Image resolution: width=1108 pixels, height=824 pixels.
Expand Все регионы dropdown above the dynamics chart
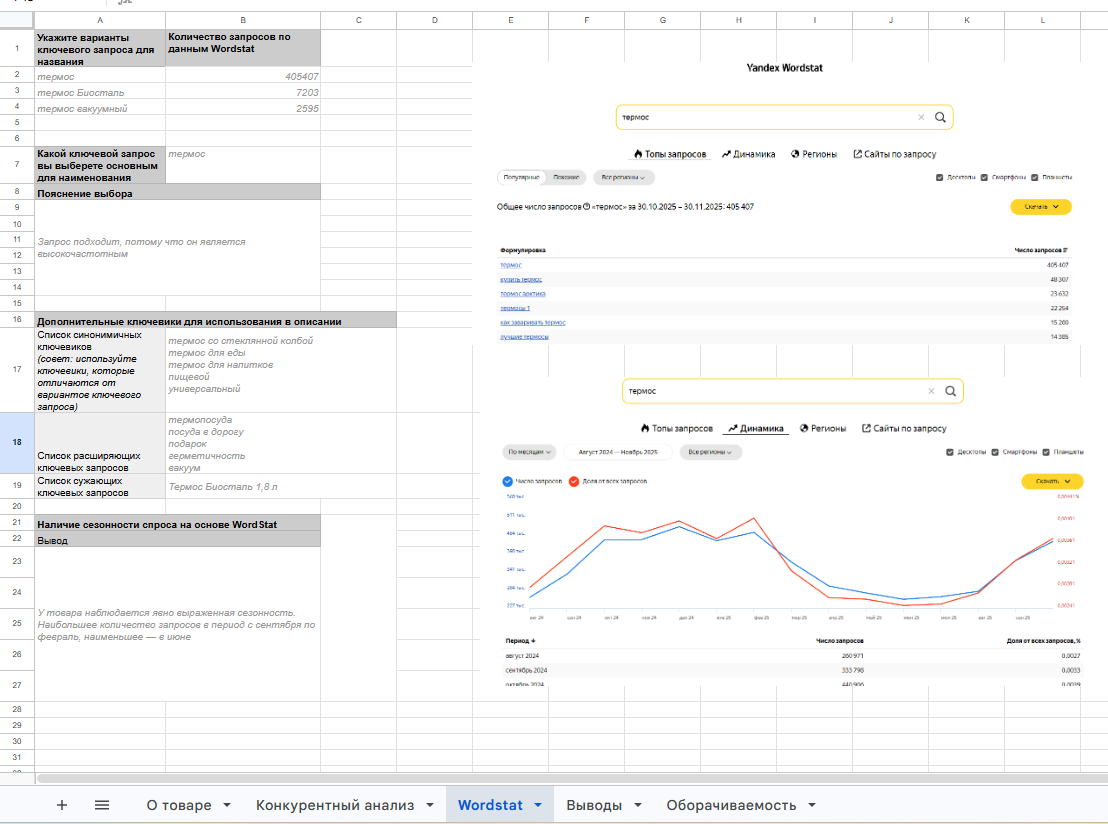click(710, 452)
